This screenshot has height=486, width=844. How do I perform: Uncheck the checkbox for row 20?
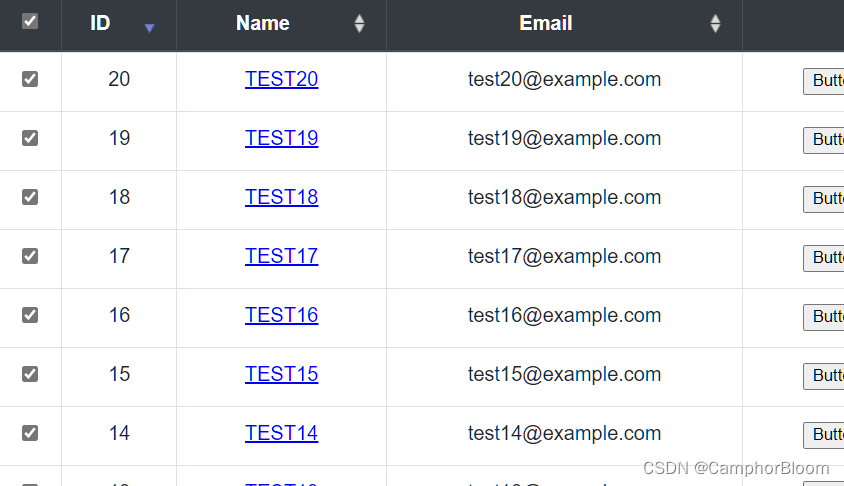coord(30,79)
